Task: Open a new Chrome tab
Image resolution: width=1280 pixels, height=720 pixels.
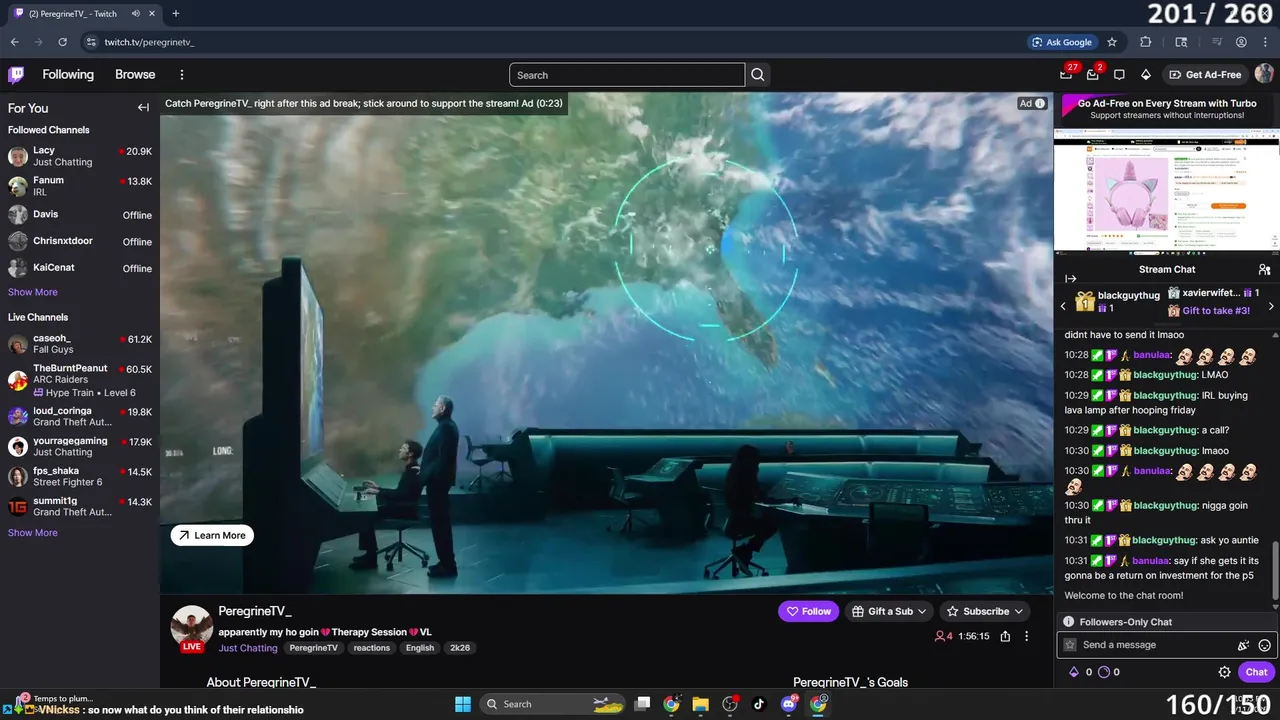Action: pyautogui.click(x=176, y=14)
